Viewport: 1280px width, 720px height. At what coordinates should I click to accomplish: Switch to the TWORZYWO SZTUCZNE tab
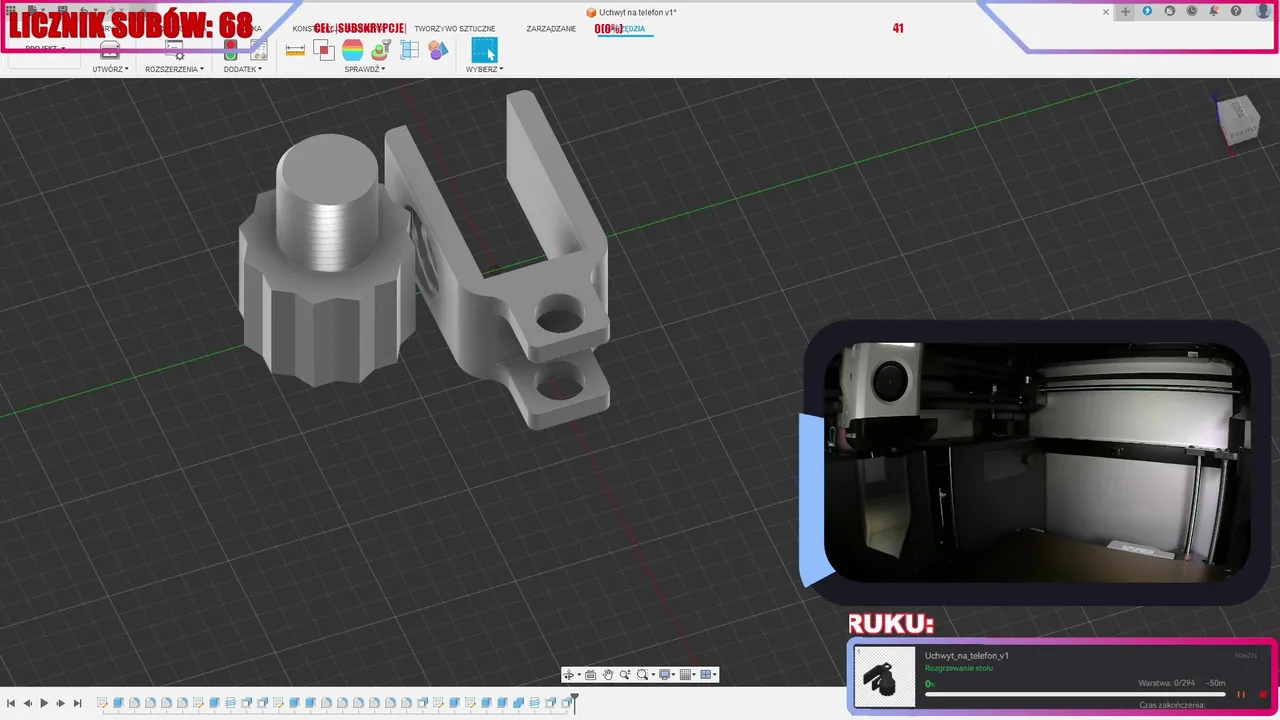coord(455,29)
